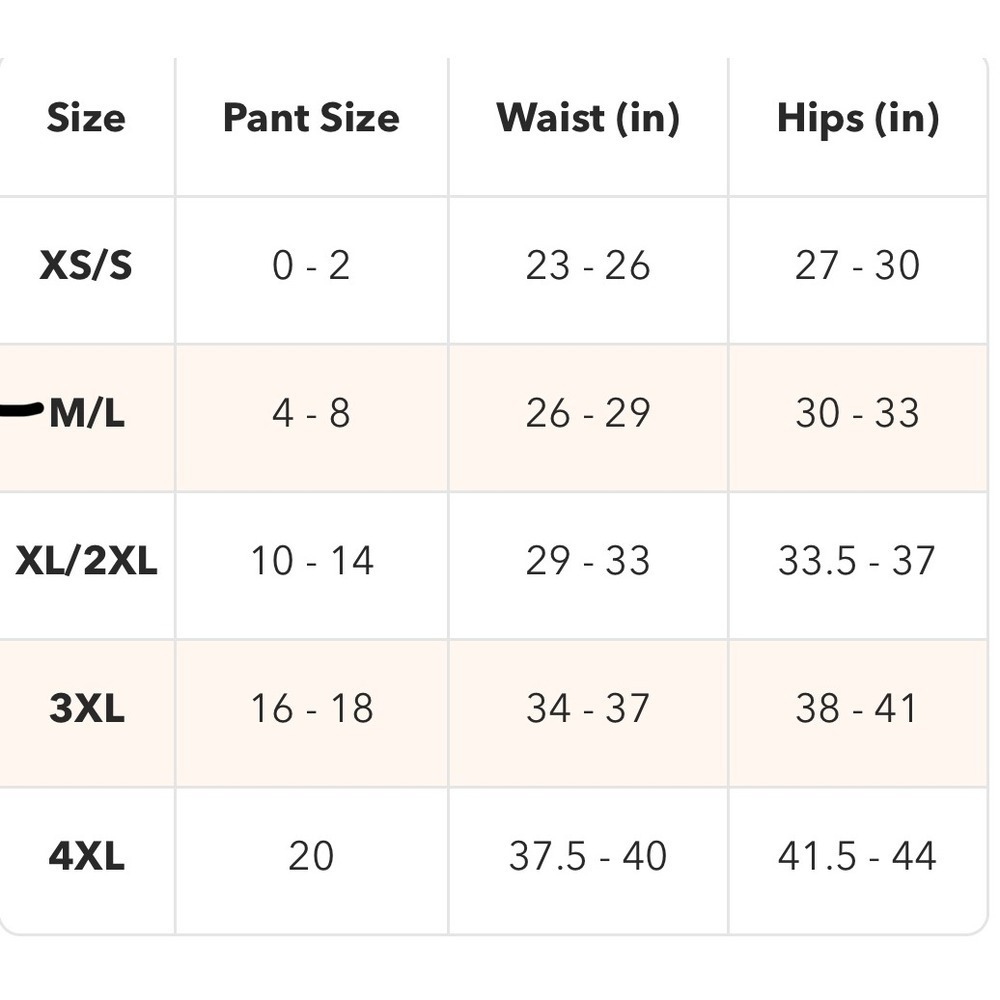Screen dimensions: 1000x1000
Task: Click pant size 4 - 8 cell
Action: click(x=311, y=413)
